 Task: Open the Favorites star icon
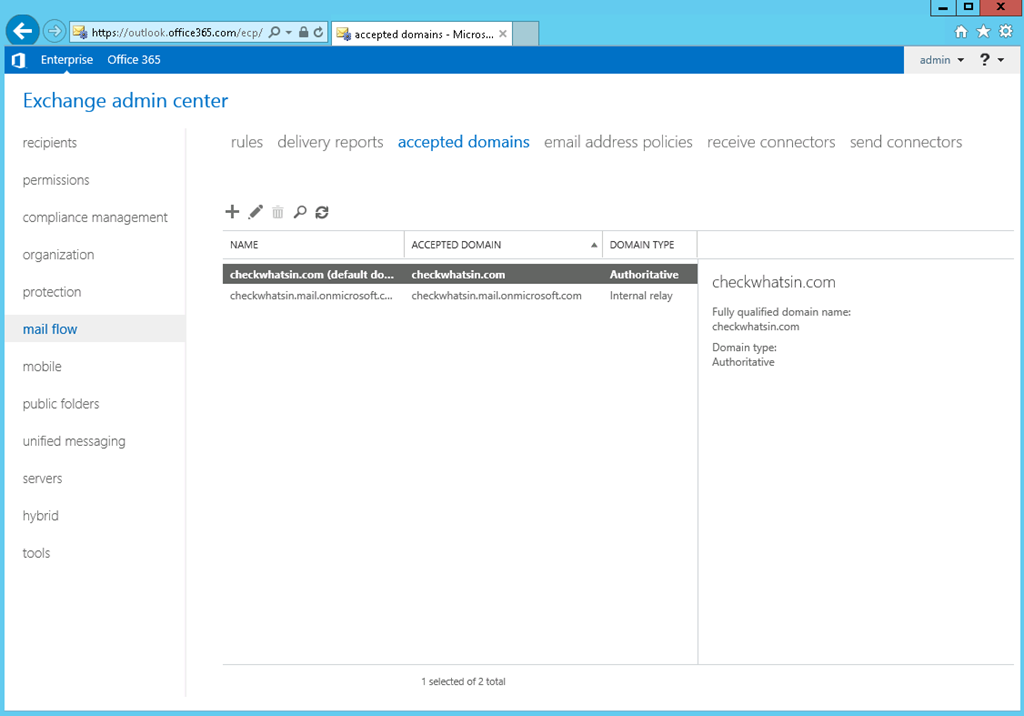983,31
